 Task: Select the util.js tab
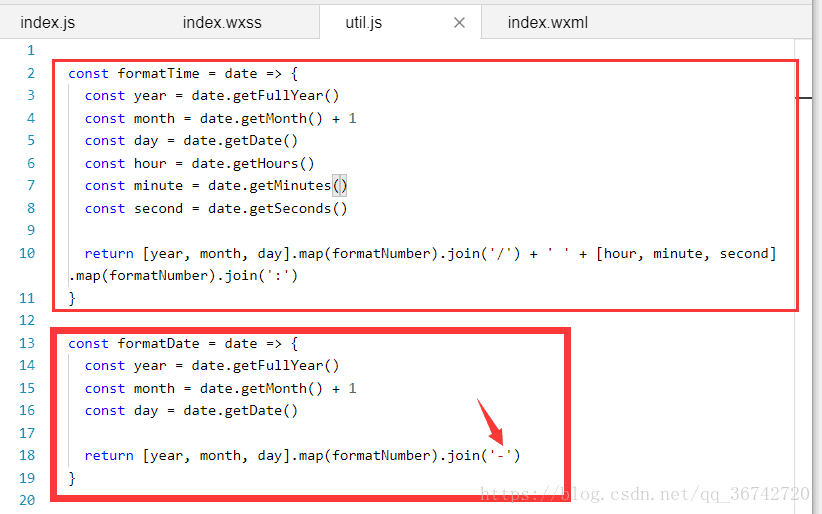[363, 23]
